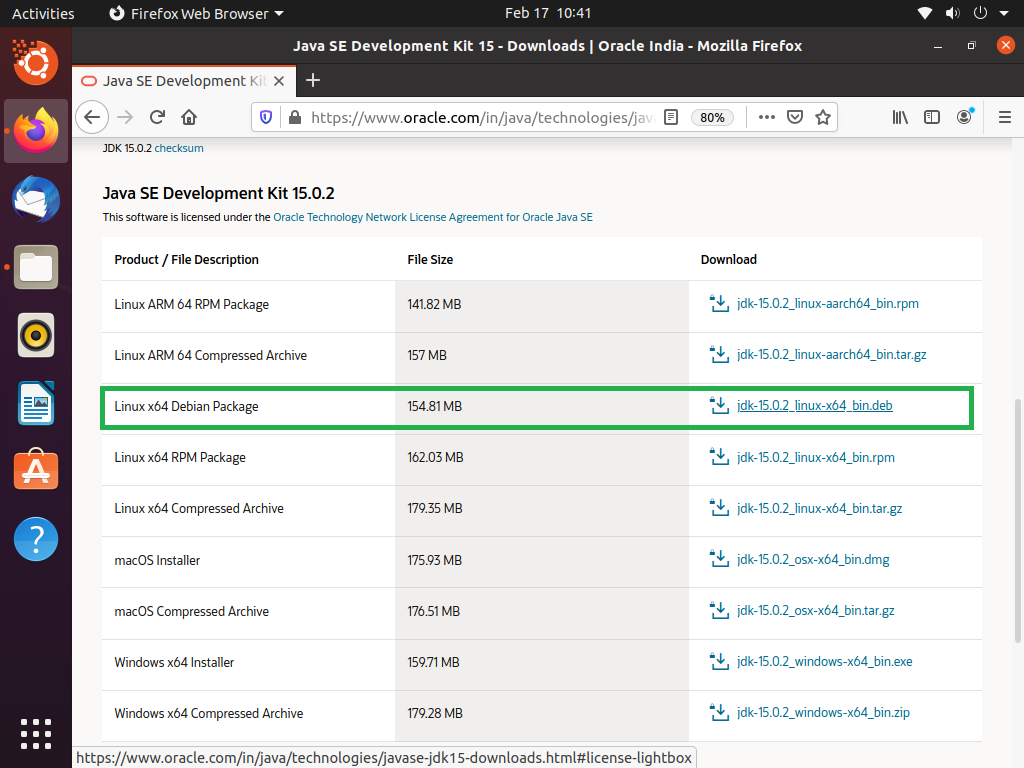
Task: Download jdk-15.0.2_linux-aarch64_bin.rpm
Action: (x=827, y=304)
